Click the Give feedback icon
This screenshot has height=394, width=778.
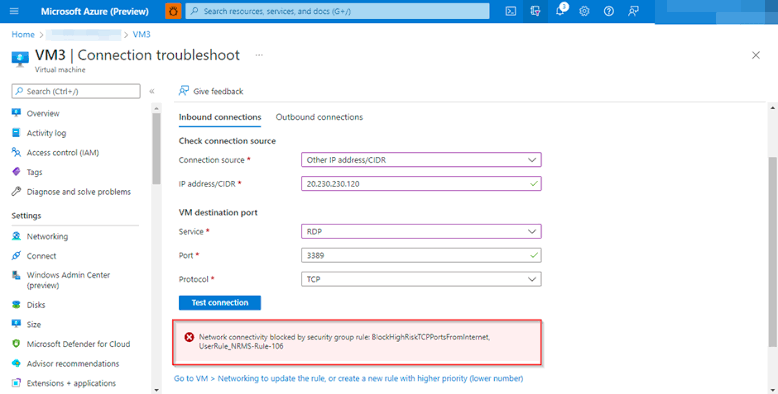(x=184, y=91)
